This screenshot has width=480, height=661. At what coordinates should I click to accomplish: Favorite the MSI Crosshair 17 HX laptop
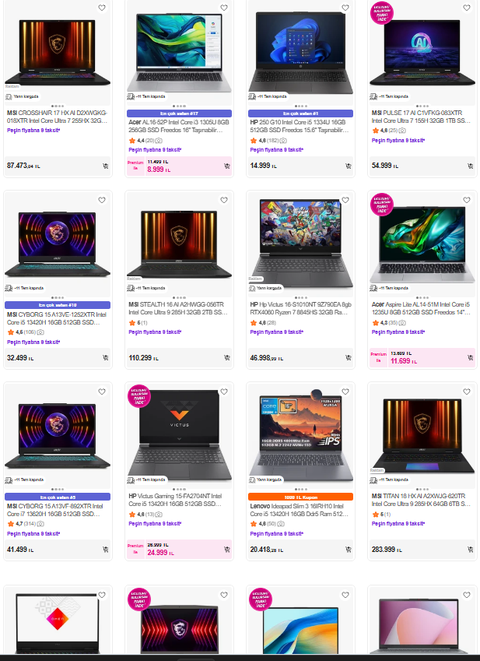pyautogui.click(x=102, y=8)
